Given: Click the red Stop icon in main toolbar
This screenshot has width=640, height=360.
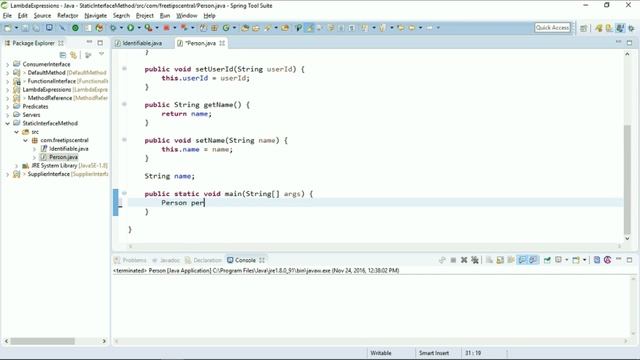Looking at the screenshot, I should (166, 28).
